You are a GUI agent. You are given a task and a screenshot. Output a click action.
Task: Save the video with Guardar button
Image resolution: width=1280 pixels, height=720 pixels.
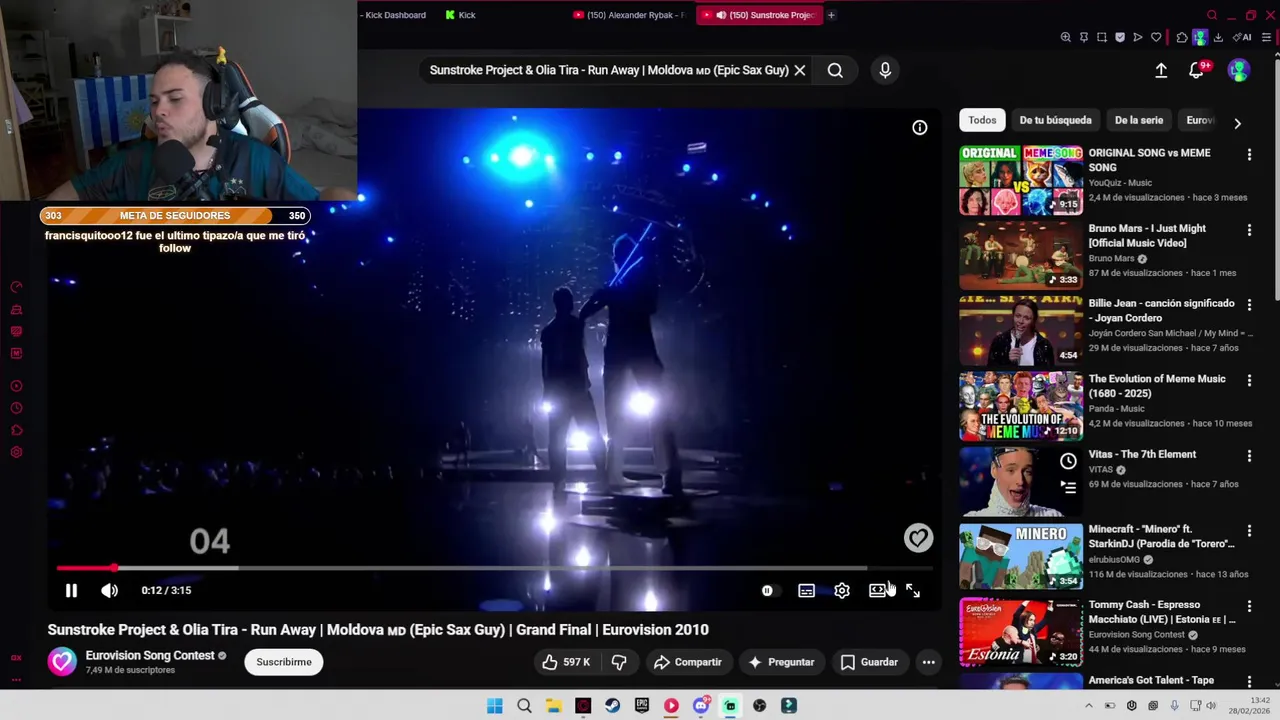point(869,662)
